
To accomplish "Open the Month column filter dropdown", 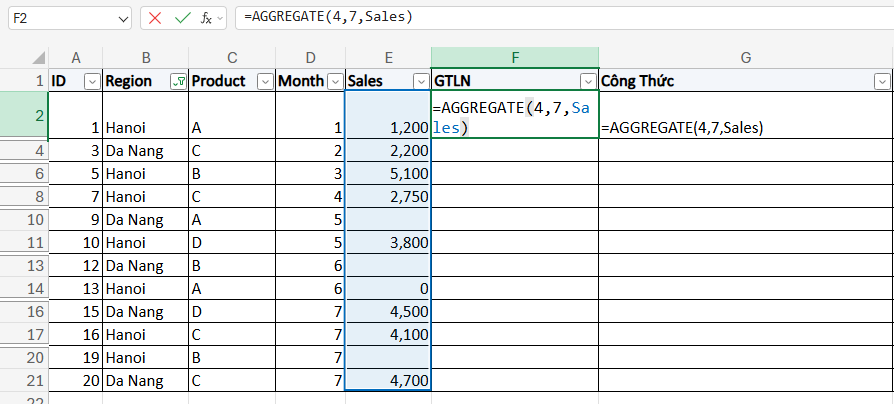I will (334, 81).
